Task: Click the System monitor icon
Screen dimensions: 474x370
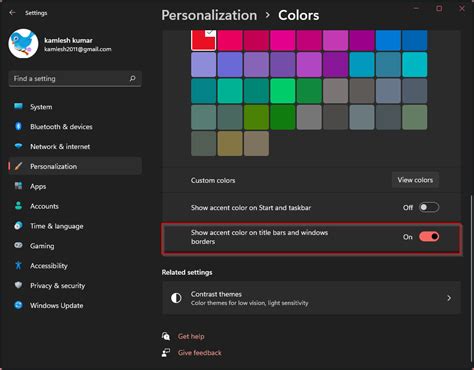Action: [18, 106]
